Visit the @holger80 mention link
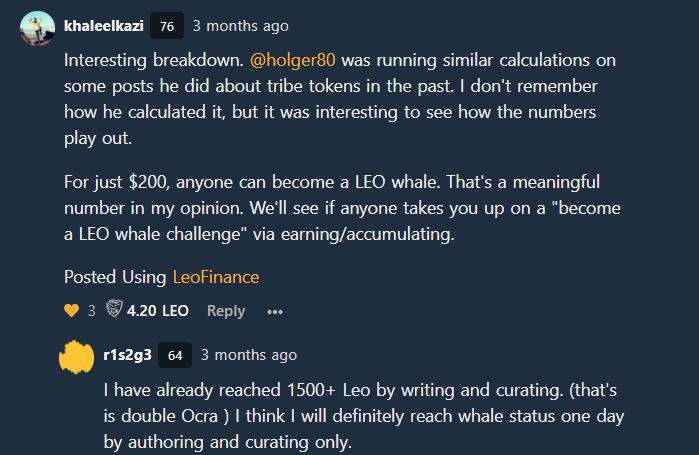 click(x=292, y=60)
